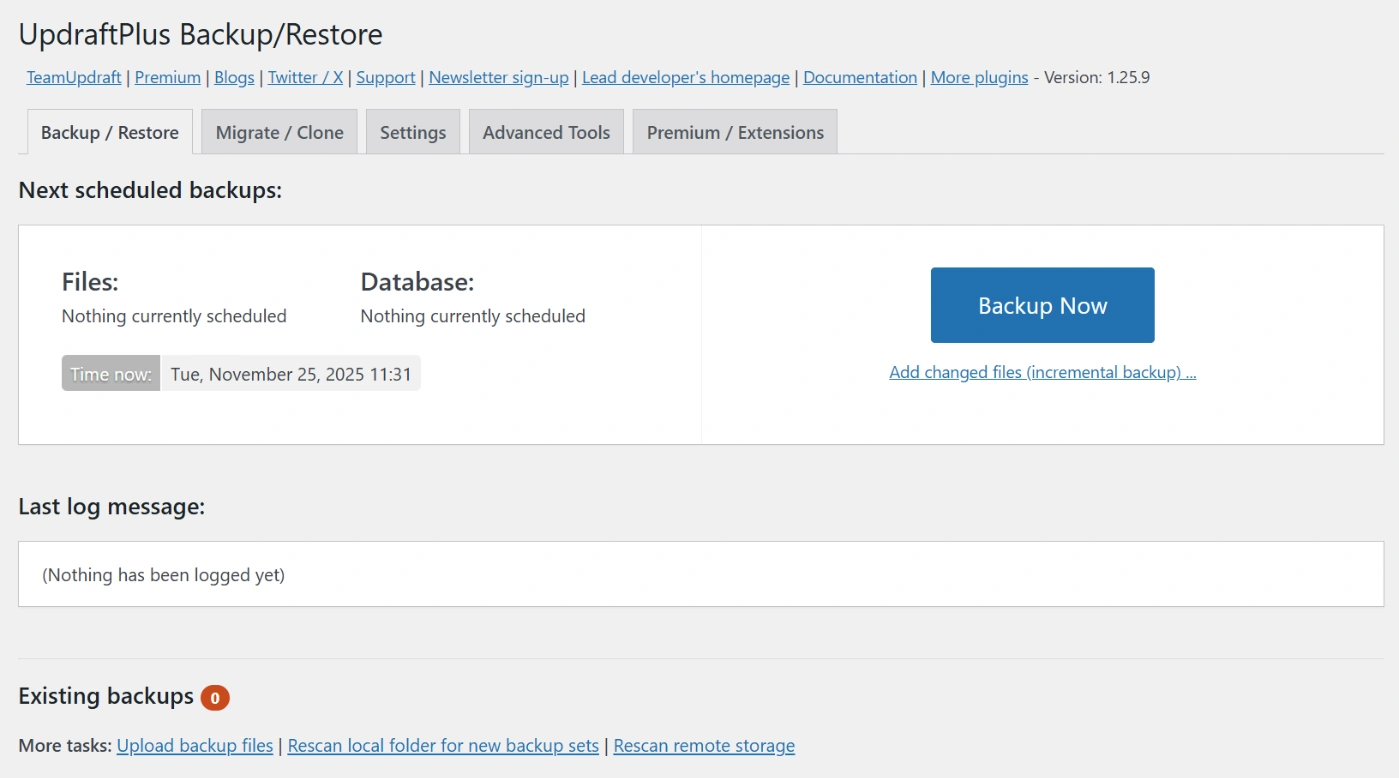This screenshot has height=778, width=1399.
Task: Open the Newsletter sign-up link
Action: pos(498,77)
